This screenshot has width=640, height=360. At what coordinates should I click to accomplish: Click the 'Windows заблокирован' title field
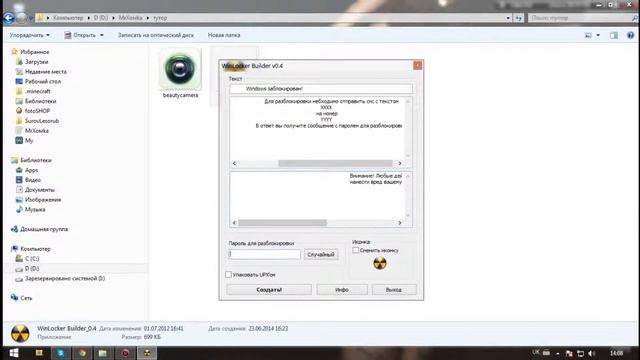pos(321,89)
